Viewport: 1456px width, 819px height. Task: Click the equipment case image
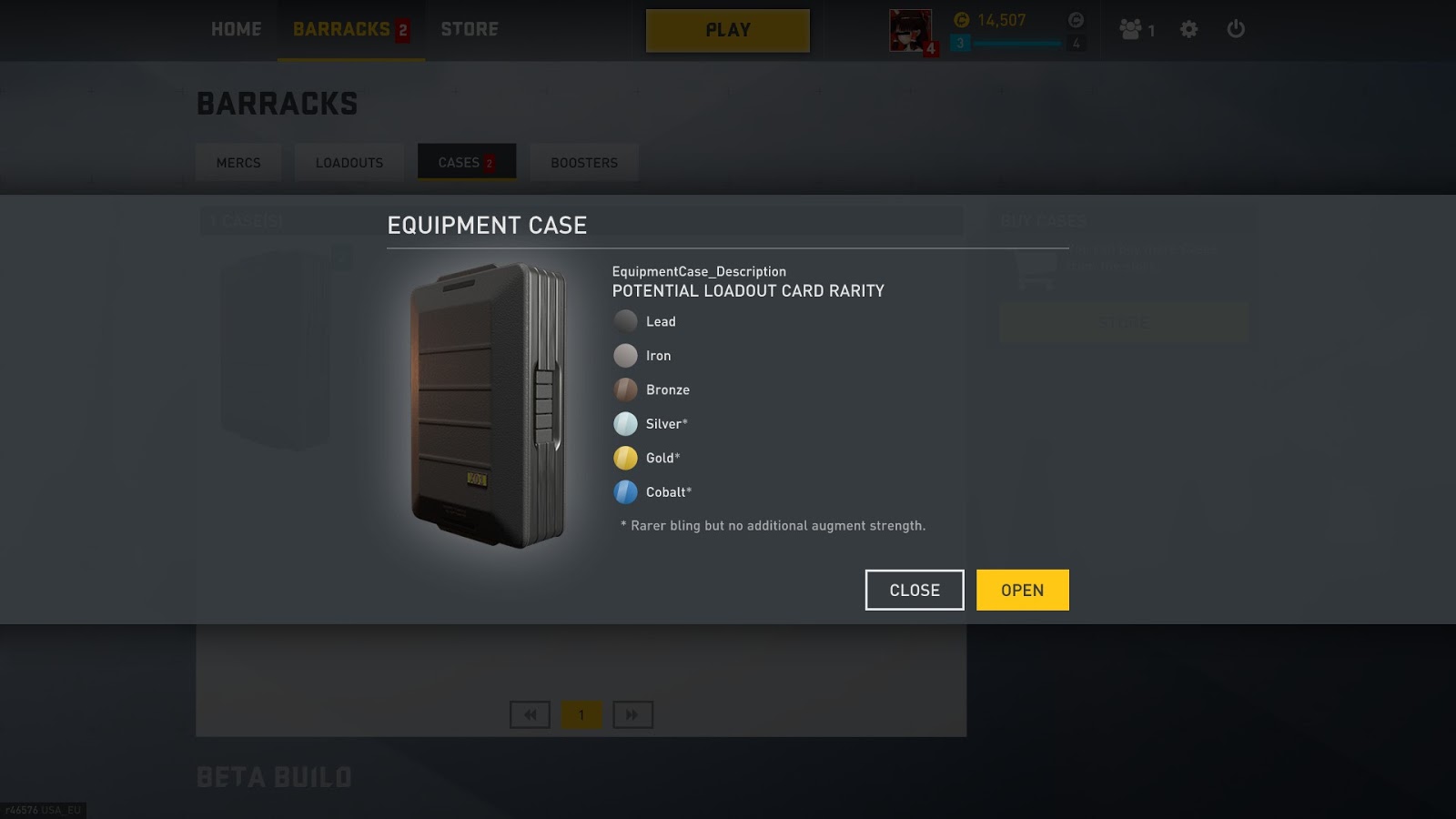coord(489,405)
